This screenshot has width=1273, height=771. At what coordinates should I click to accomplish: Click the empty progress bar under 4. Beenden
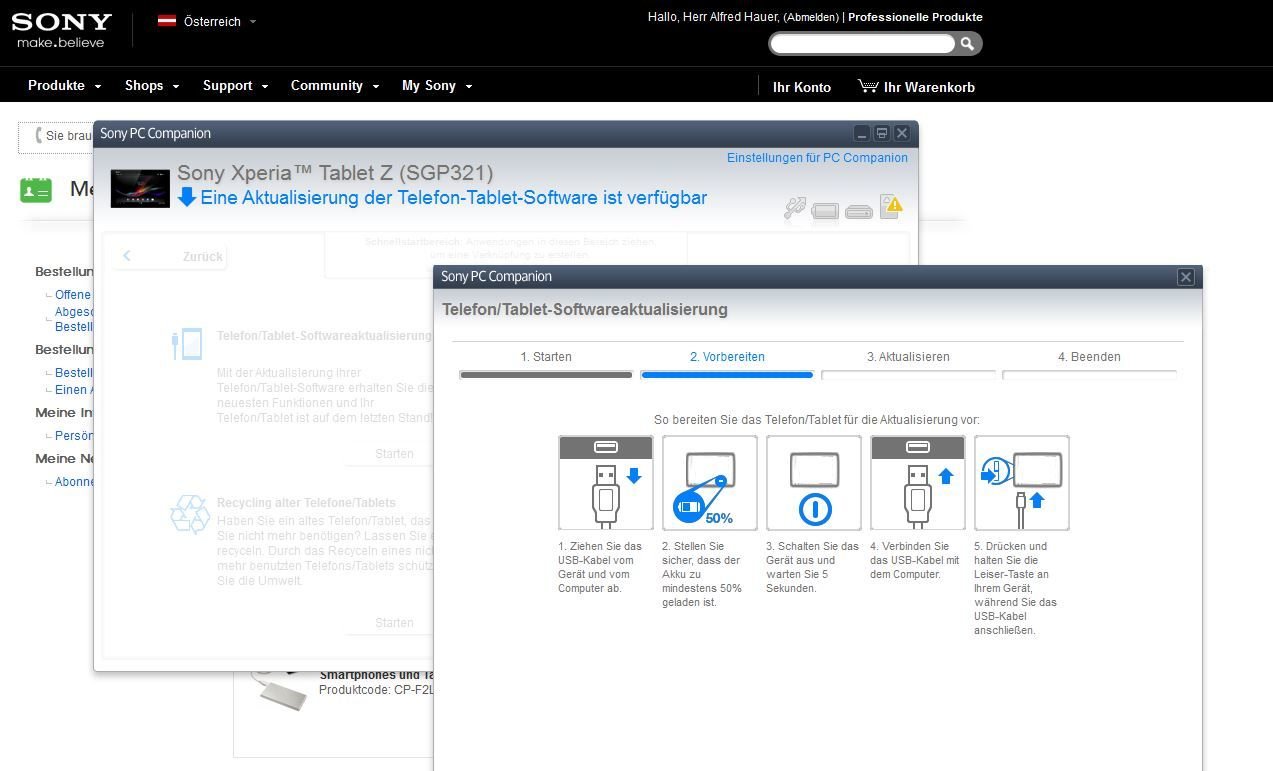coord(1089,375)
